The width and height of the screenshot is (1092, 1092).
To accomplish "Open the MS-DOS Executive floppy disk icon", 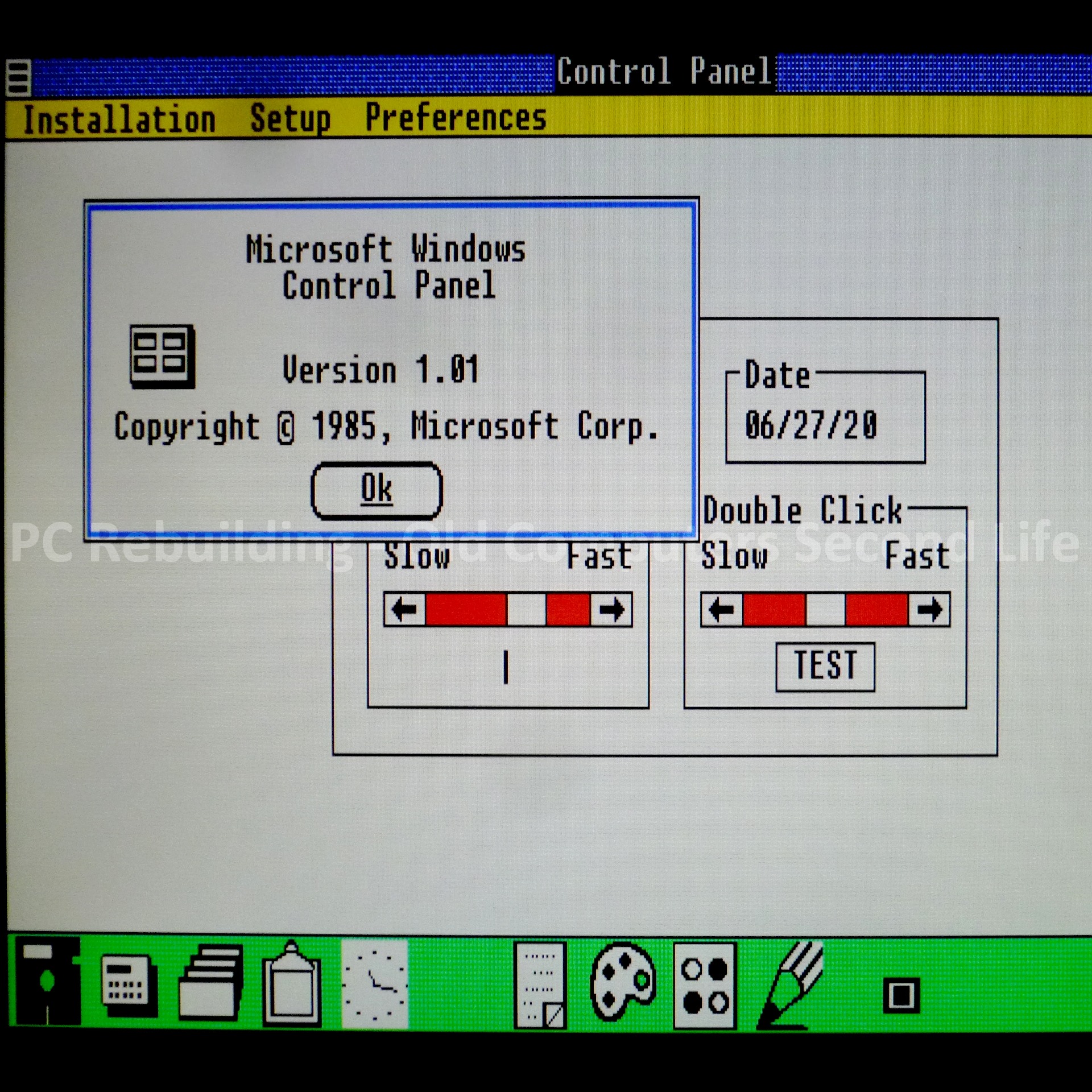I will click(48, 981).
